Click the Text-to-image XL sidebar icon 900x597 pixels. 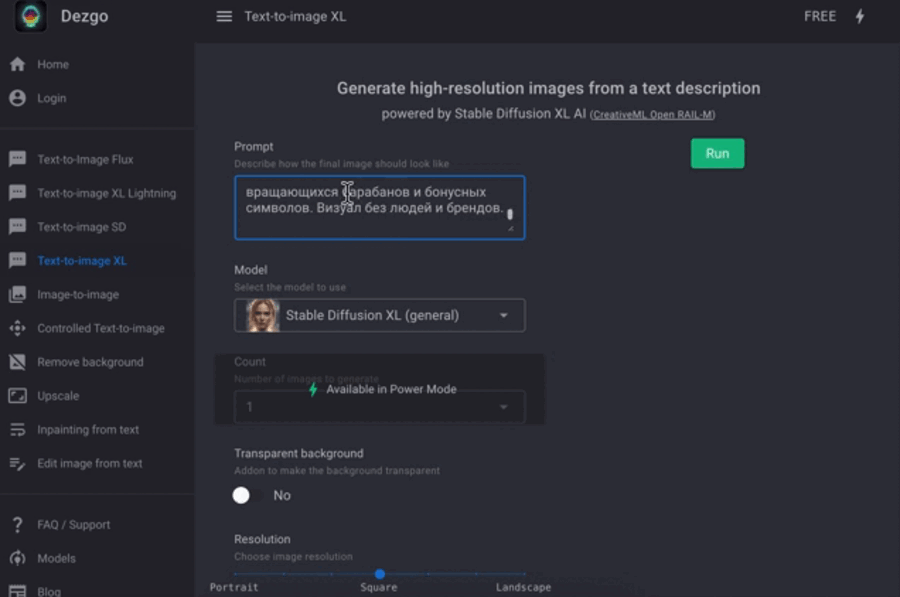tap(17, 261)
